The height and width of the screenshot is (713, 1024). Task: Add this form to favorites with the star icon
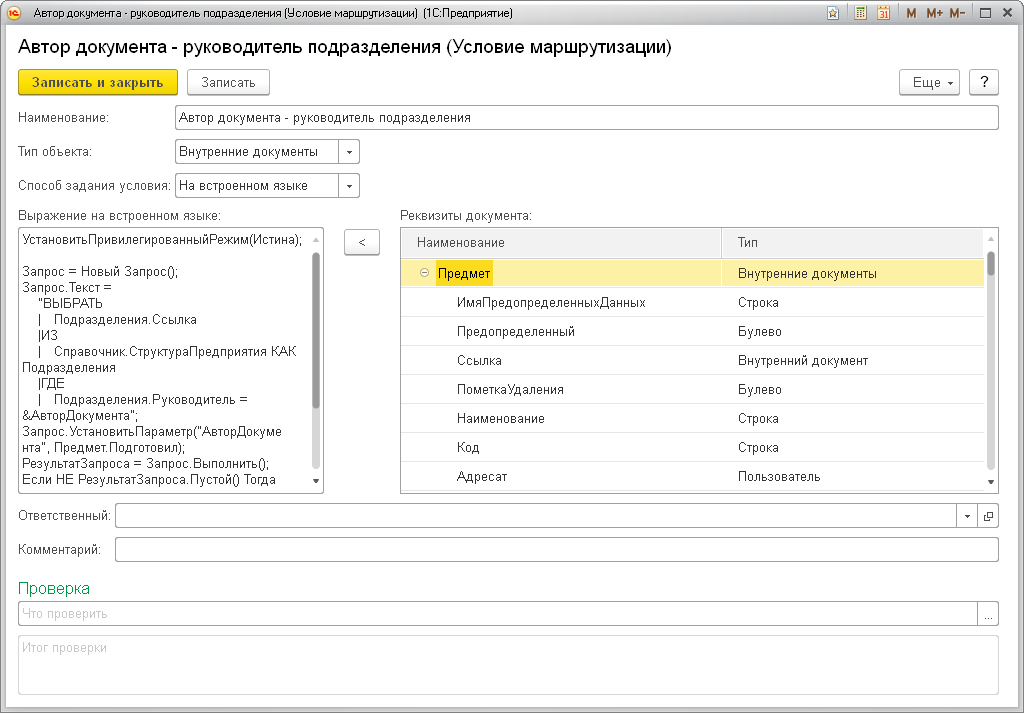coord(833,13)
